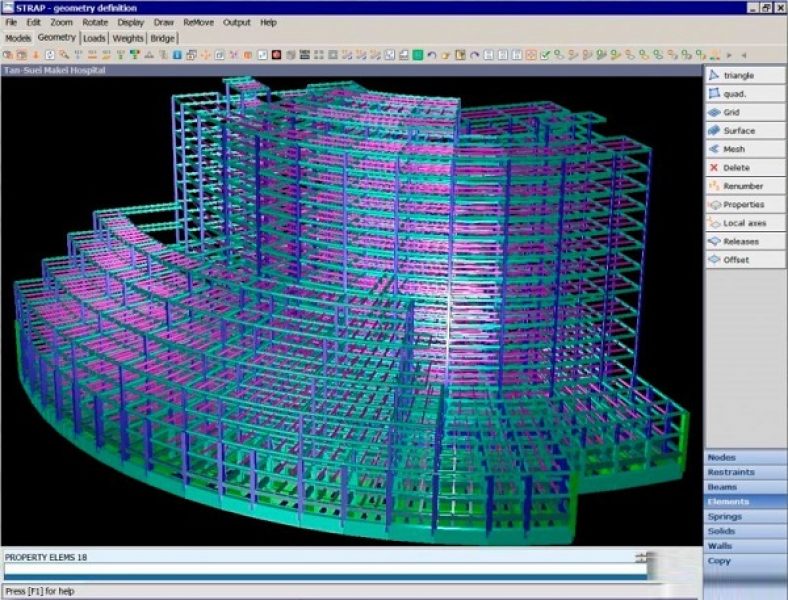Open the ReMove menu
Image resolution: width=788 pixels, height=600 pixels.
click(198, 22)
